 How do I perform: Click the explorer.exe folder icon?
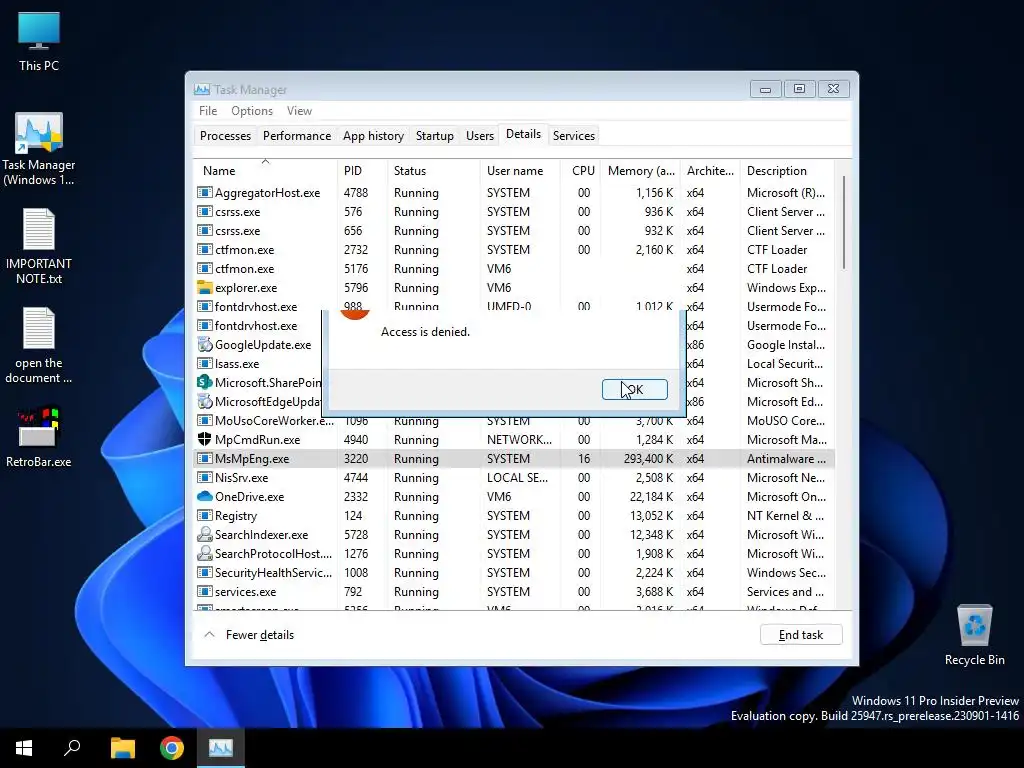(x=204, y=287)
